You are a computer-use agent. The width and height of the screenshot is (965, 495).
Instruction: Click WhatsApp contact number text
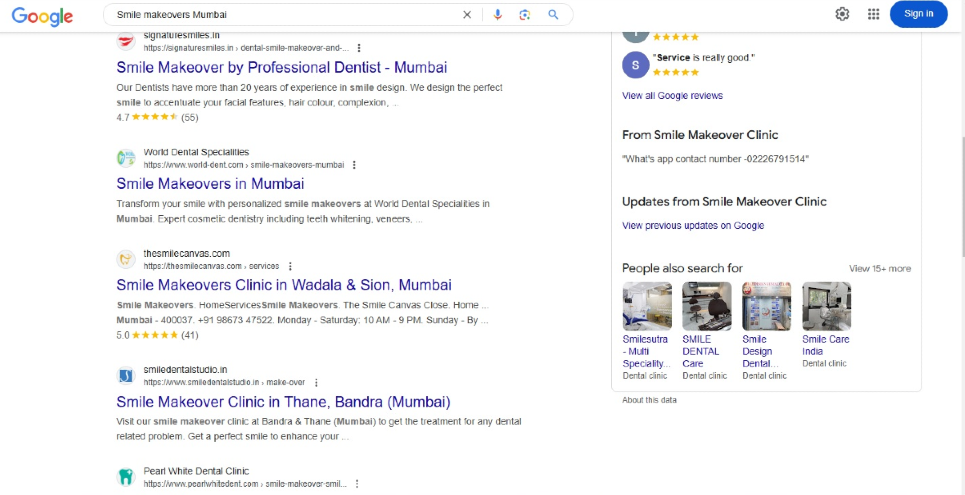coord(715,159)
